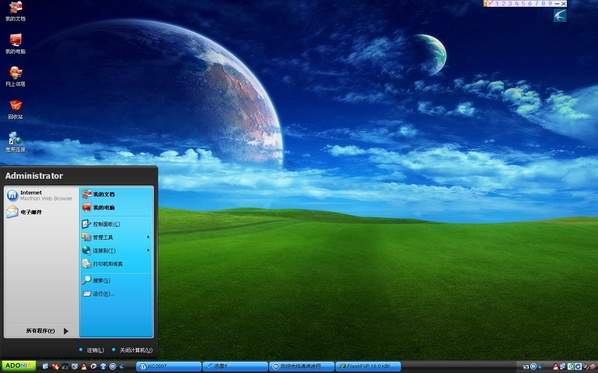Click first quick launch icon
598x373 pixels.
(45, 366)
